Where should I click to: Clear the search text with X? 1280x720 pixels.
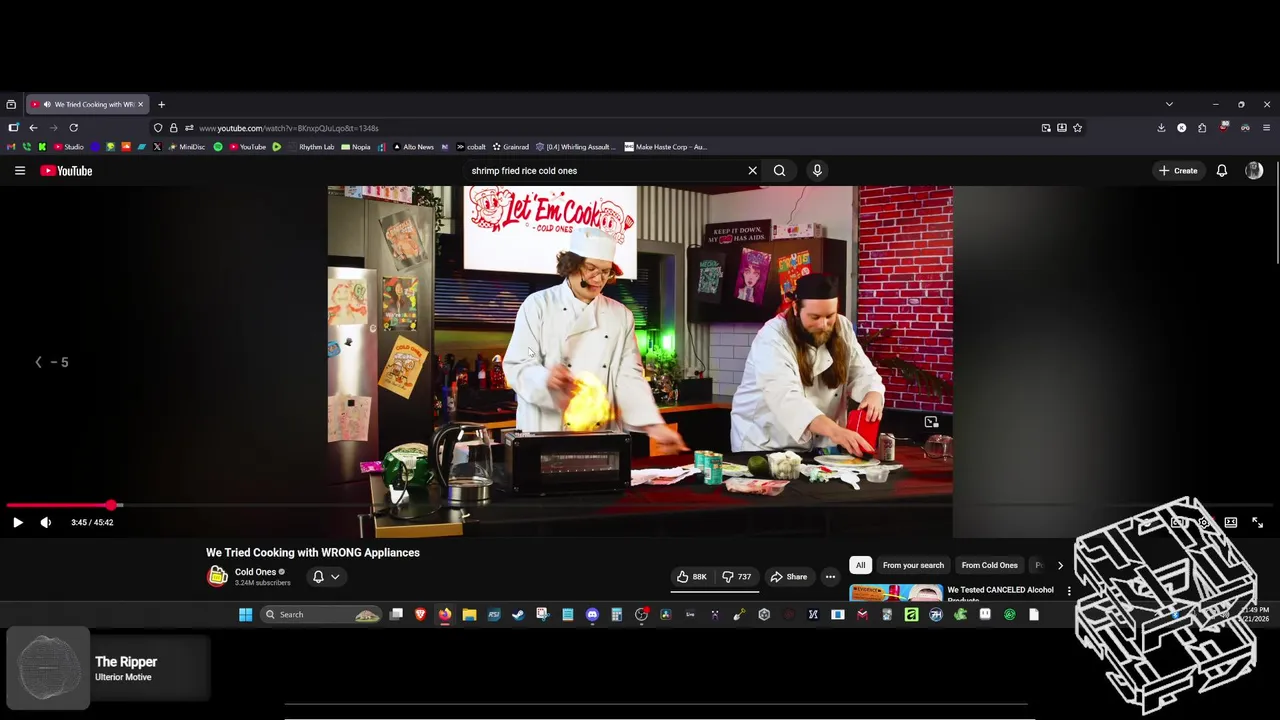(x=752, y=171)
